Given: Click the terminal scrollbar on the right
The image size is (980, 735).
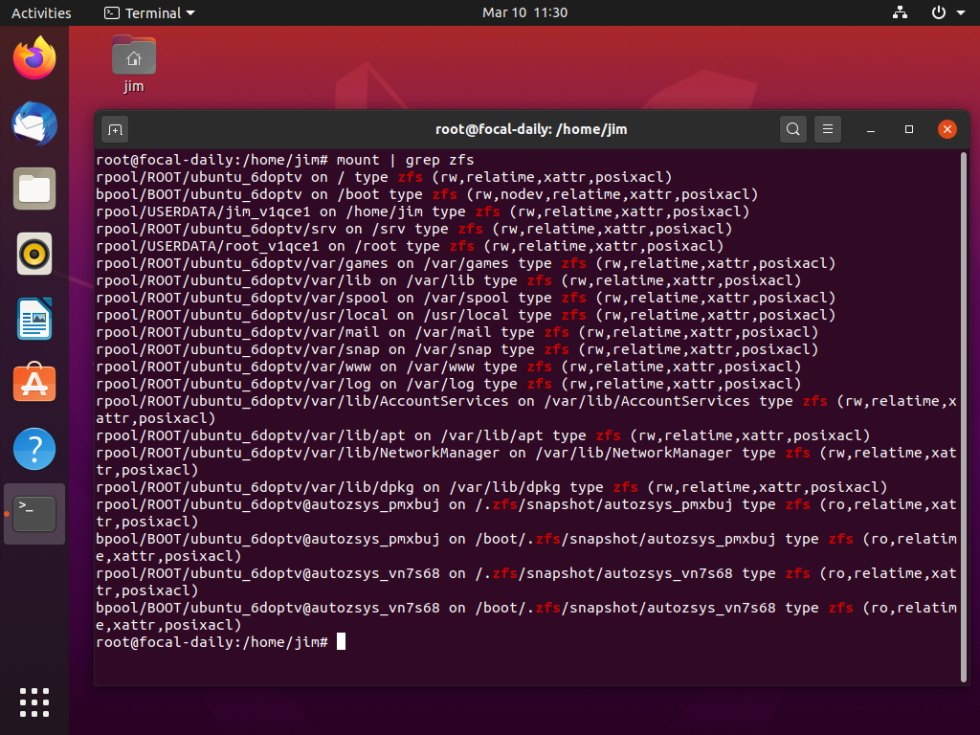Looking at the screenshot, I should (964, 400).
